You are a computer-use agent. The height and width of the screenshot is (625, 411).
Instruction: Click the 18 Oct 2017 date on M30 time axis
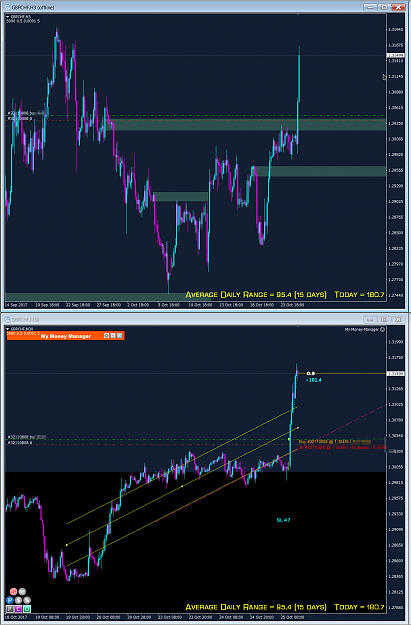click(x=16, y=617)
